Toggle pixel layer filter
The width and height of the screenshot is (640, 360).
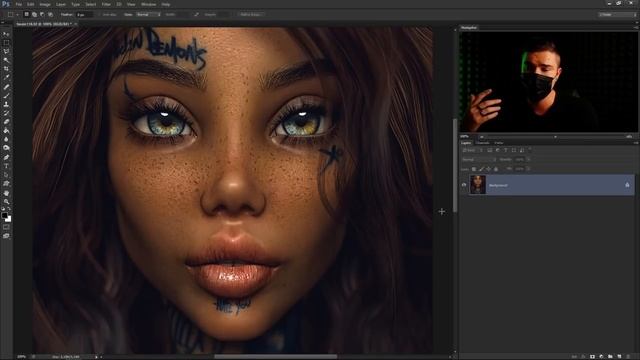(x=490, y=150)
